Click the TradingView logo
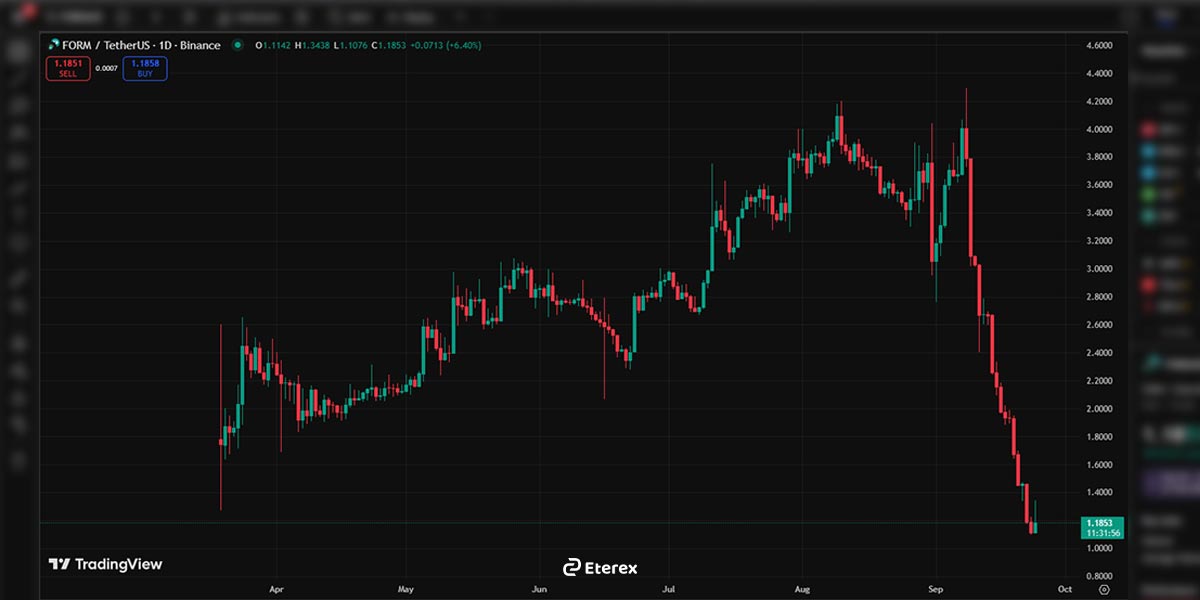 [105, 564]
